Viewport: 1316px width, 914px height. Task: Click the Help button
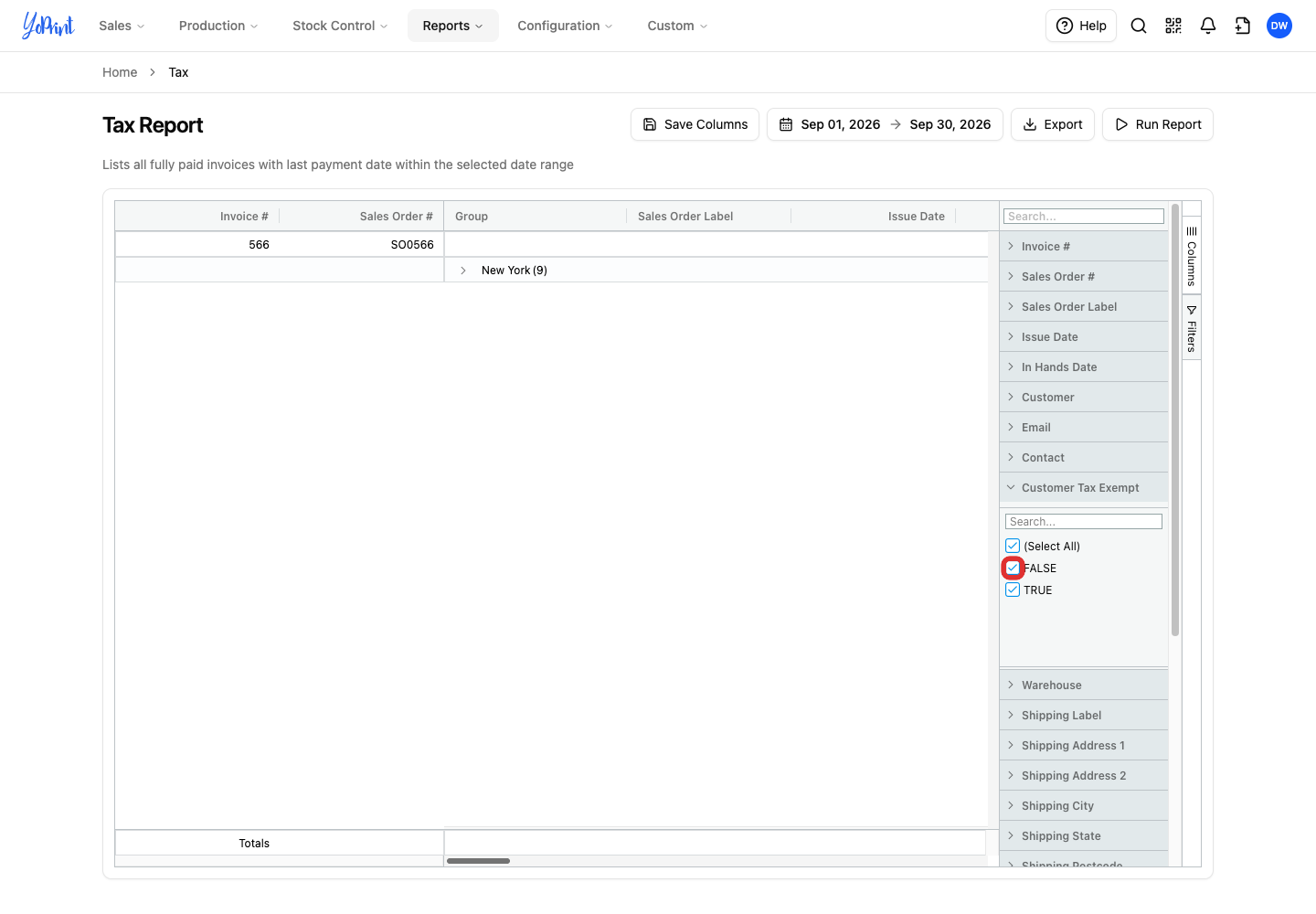click(1081, 26)
